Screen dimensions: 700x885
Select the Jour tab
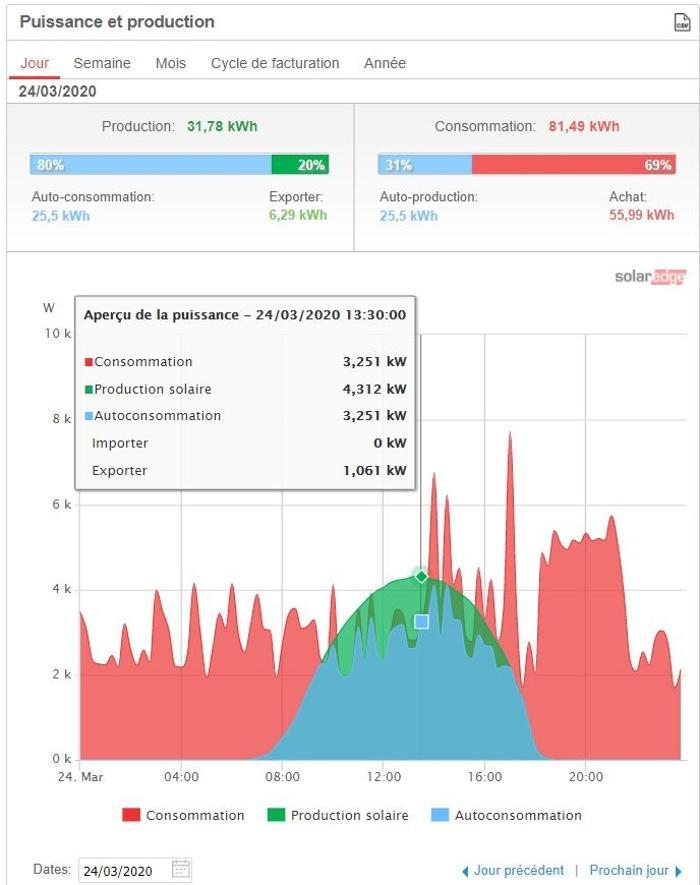(34, 63)
